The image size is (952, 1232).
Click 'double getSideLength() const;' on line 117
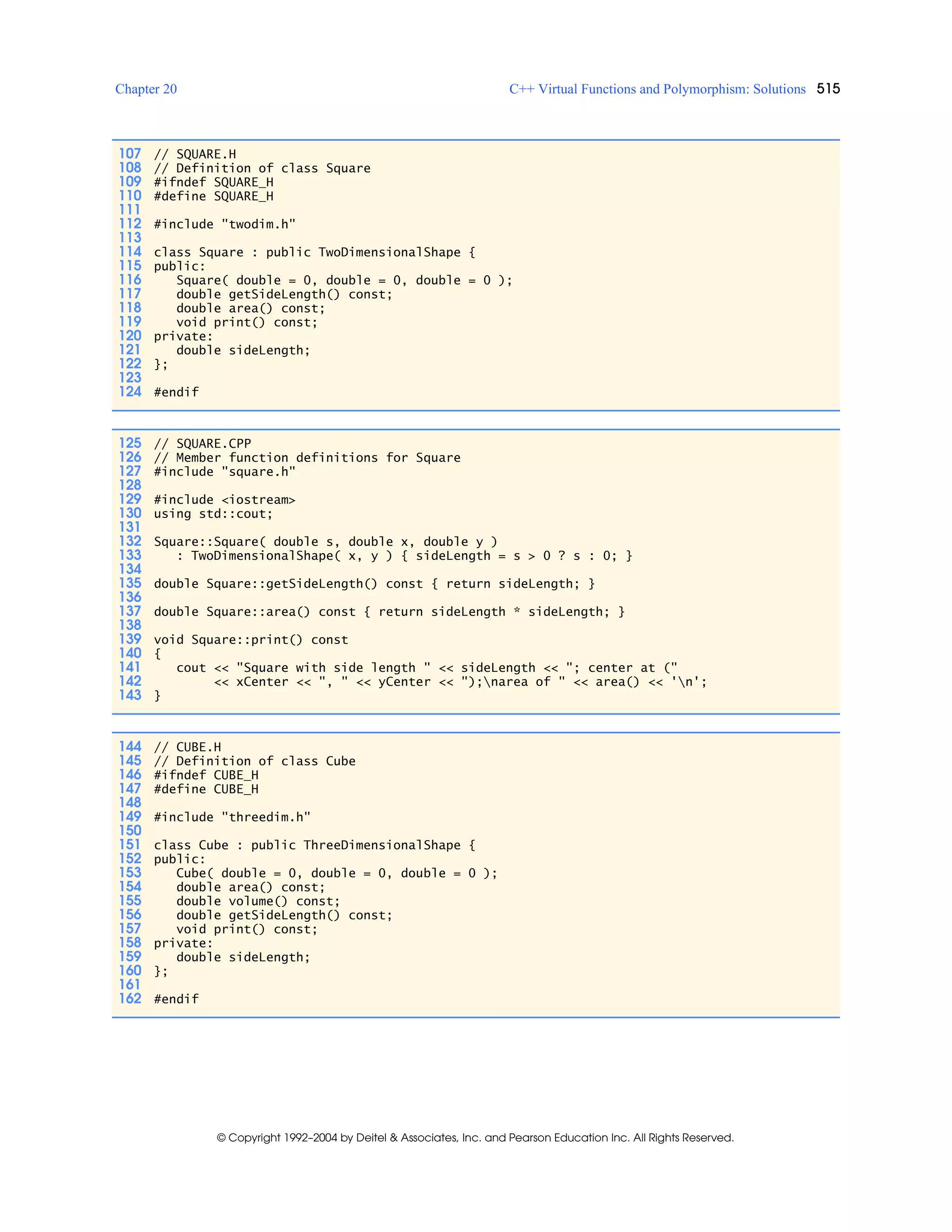click(x=284, y=294)
